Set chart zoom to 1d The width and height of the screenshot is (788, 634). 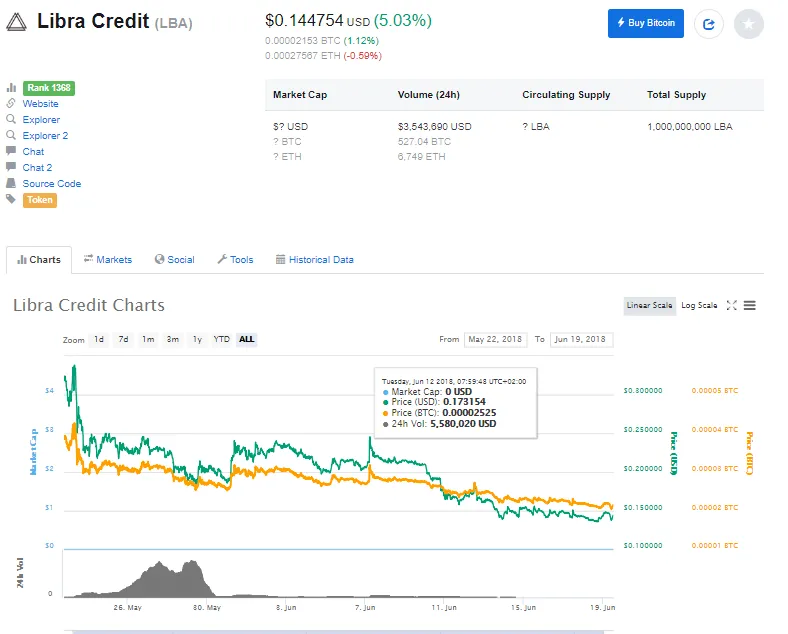[x=99, y=340]
